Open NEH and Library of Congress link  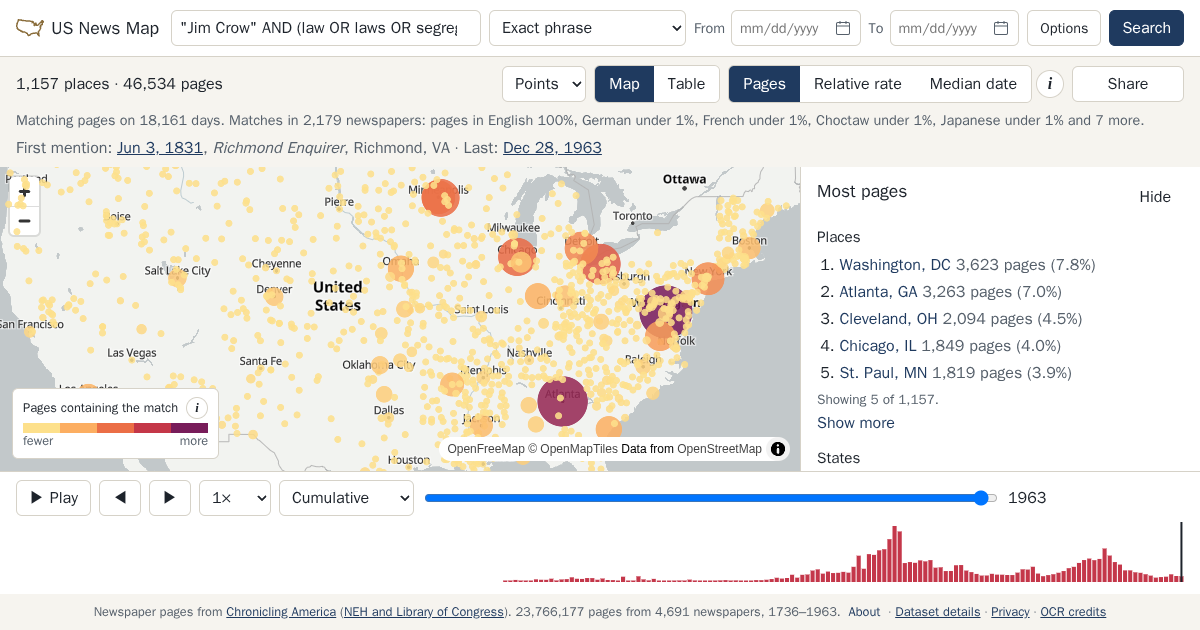click(x=424, y=612)
